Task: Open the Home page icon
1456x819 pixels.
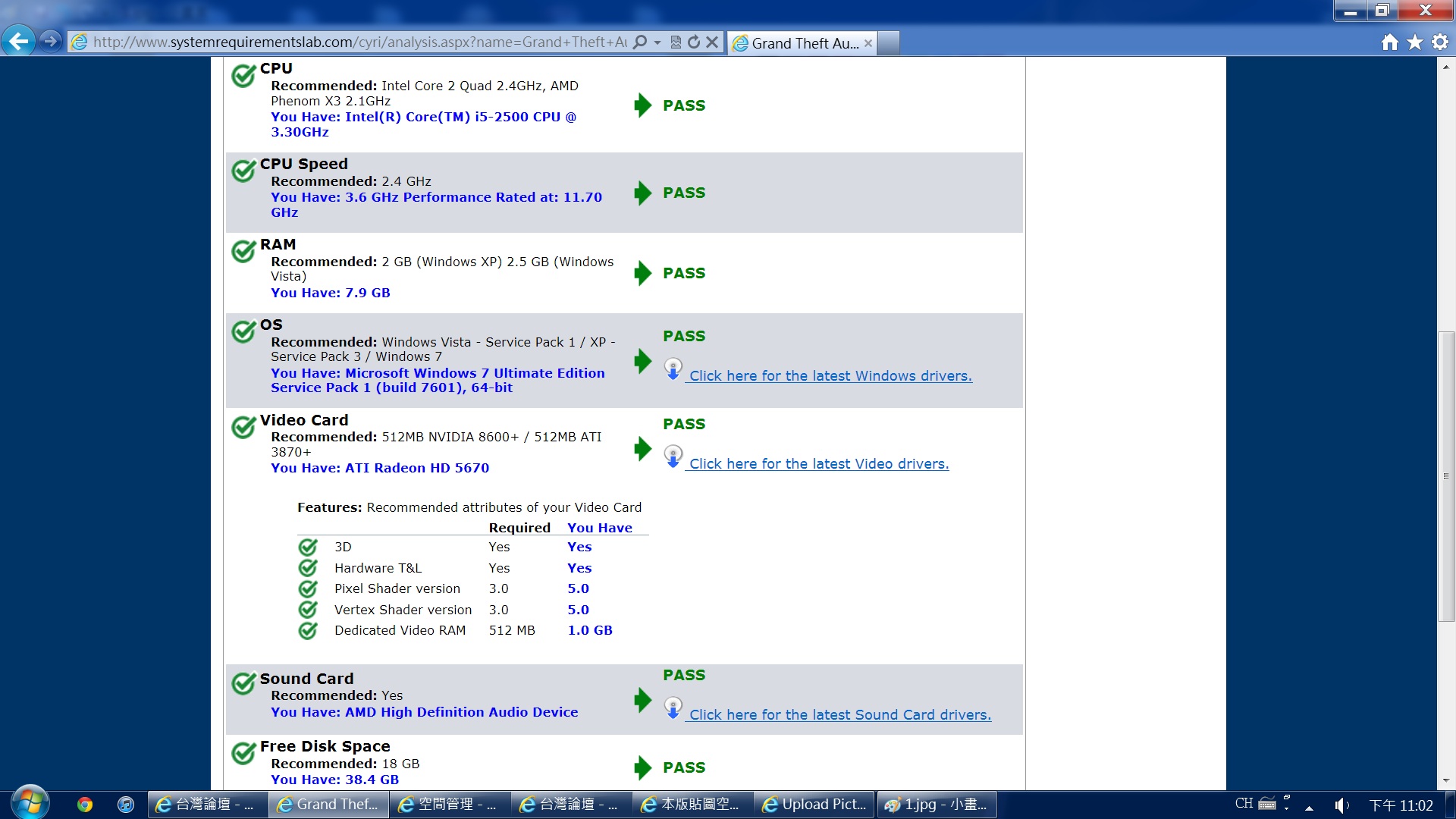Action: pos(1389,42)
